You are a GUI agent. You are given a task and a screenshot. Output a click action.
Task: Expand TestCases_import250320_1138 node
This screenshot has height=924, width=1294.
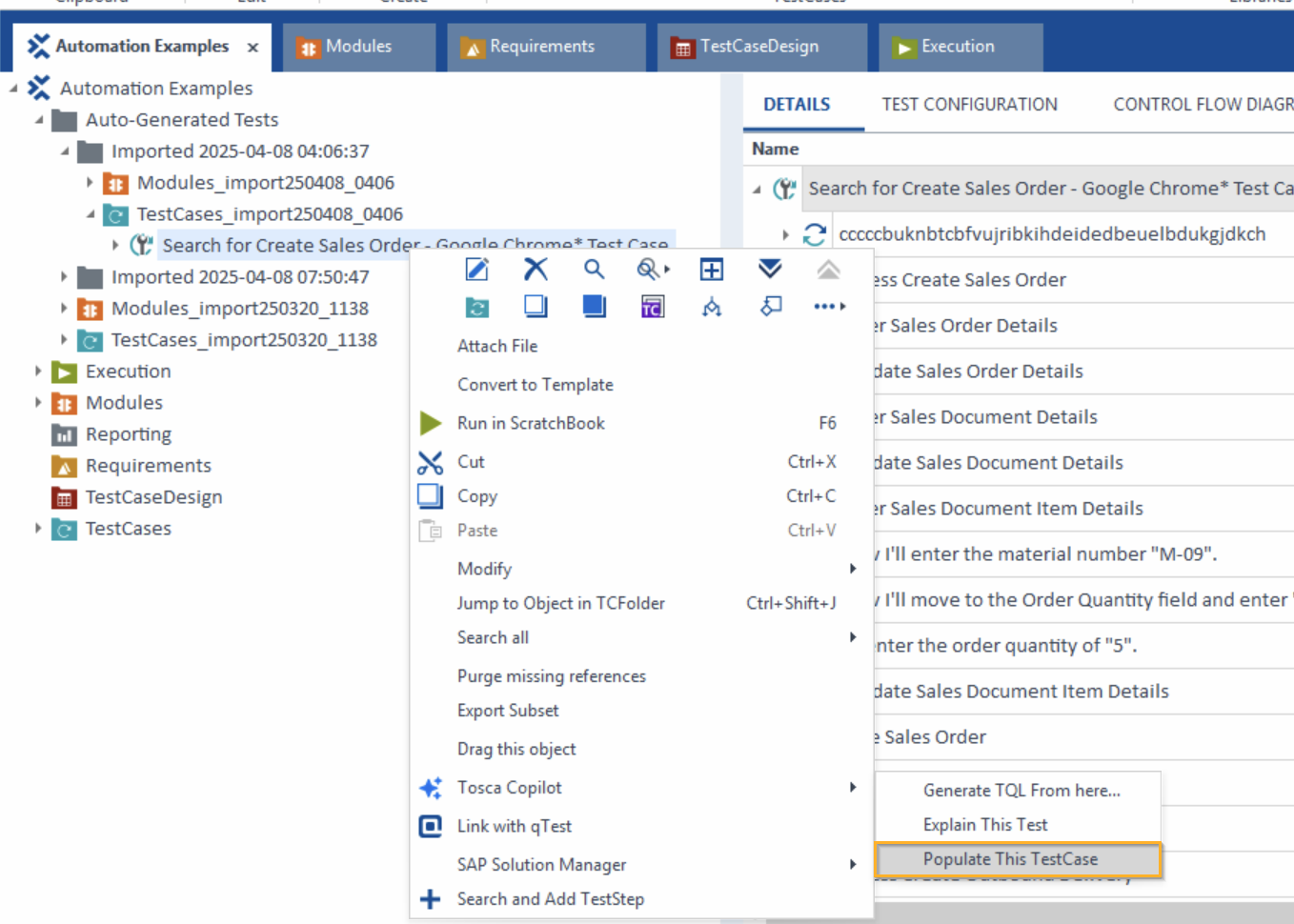64,339
